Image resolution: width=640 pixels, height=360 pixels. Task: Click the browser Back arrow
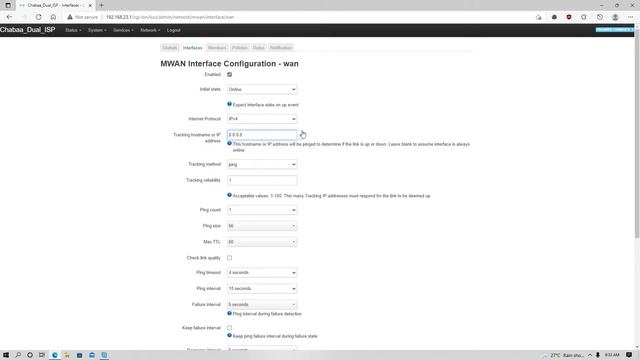point(9,17)
